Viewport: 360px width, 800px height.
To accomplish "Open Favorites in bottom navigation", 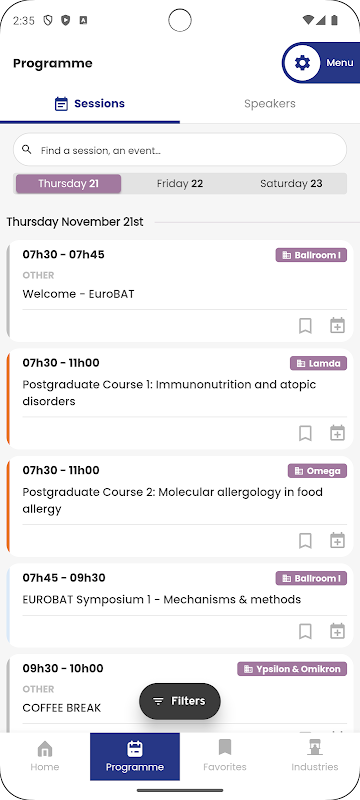I will (225, 757).
